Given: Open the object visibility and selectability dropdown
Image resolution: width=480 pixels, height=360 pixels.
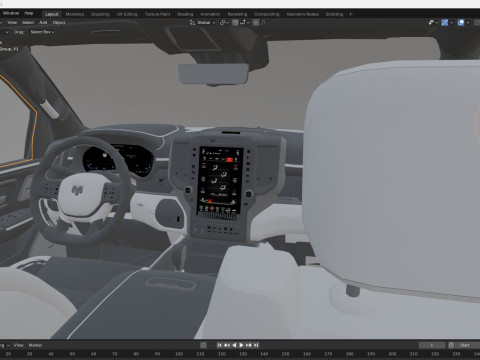Looking at the screenshot, I should pos(433,23).
